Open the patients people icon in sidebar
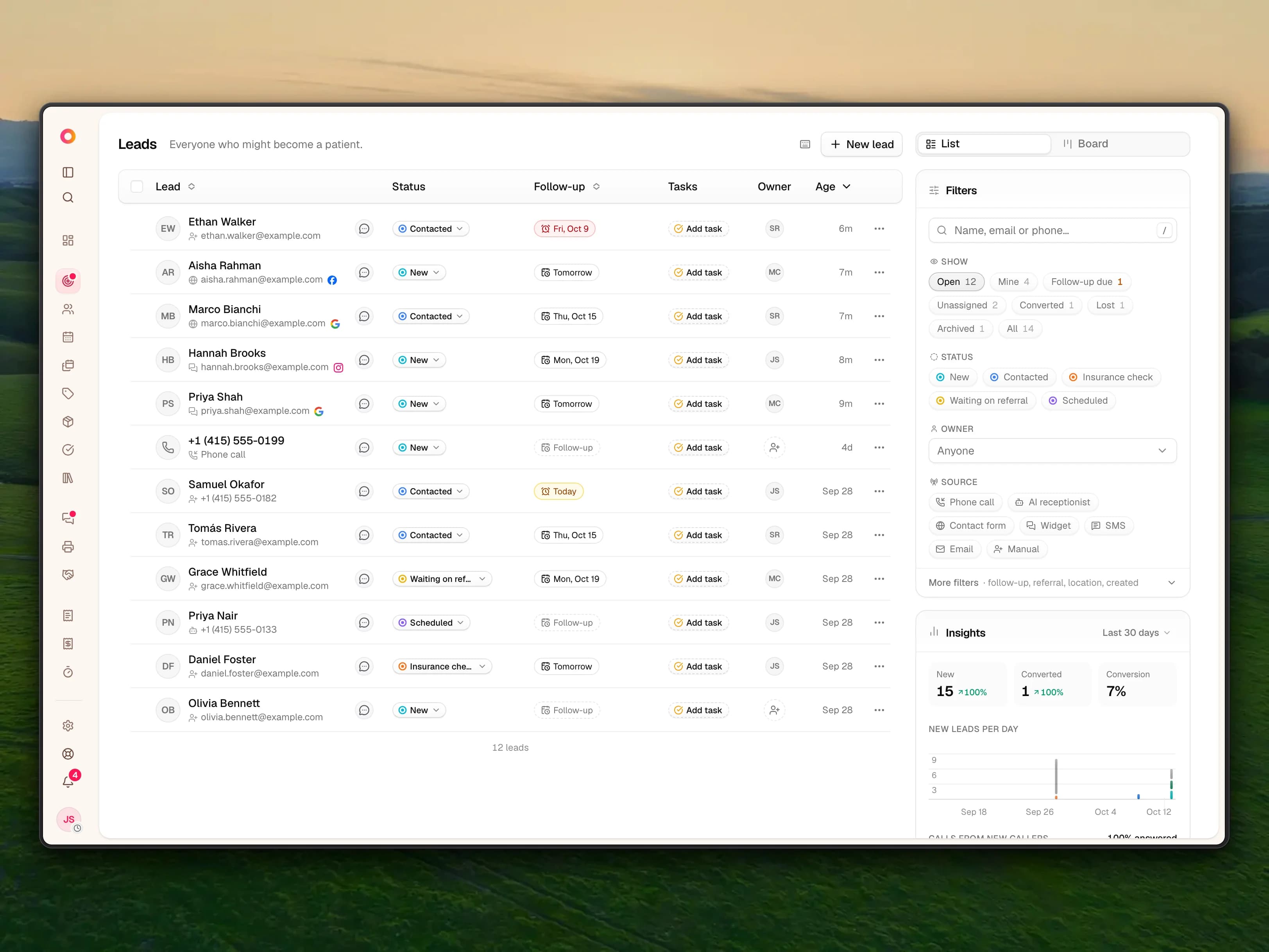Viewport: 1269px width, 952px height. coord(68,309)
